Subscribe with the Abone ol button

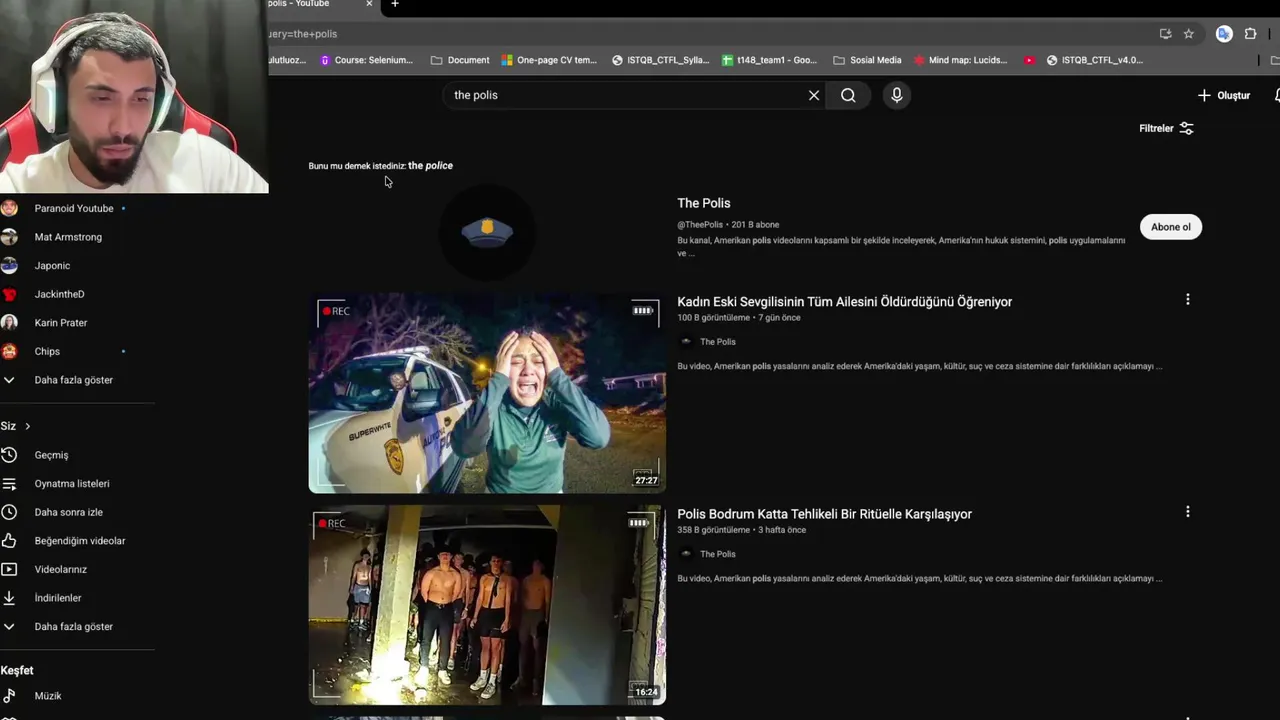pyautogui.click(x=1171, y=227)
